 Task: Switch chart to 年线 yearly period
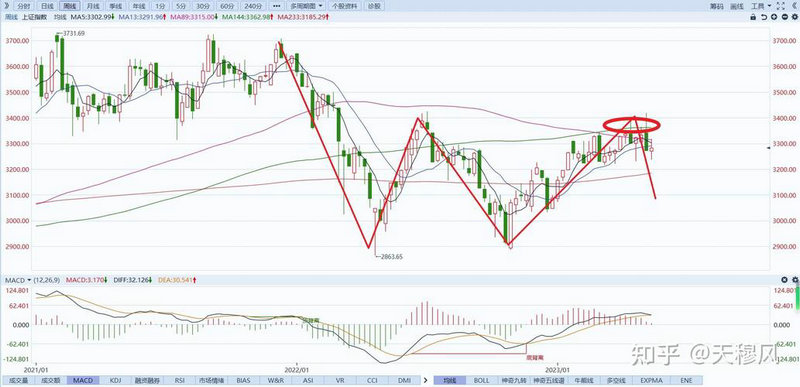click(138, 6)
